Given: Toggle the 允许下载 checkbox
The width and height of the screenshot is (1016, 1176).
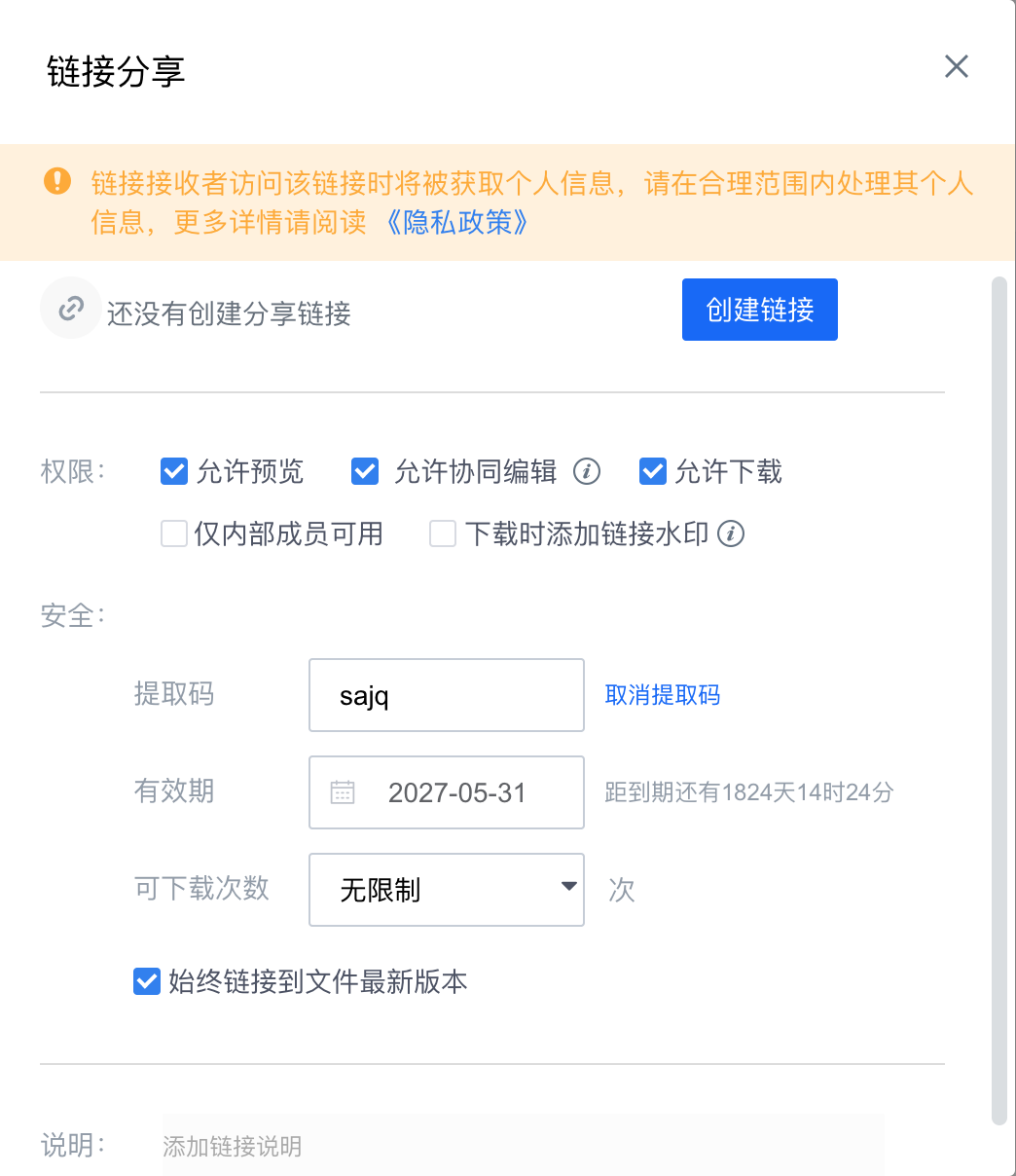Looking at the screenshot, I should click(652, 472).
